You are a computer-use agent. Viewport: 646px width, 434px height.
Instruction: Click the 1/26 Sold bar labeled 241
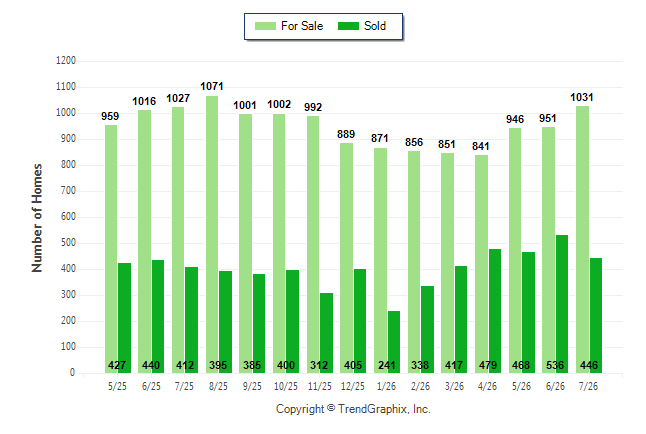click(x=394, y=342)
